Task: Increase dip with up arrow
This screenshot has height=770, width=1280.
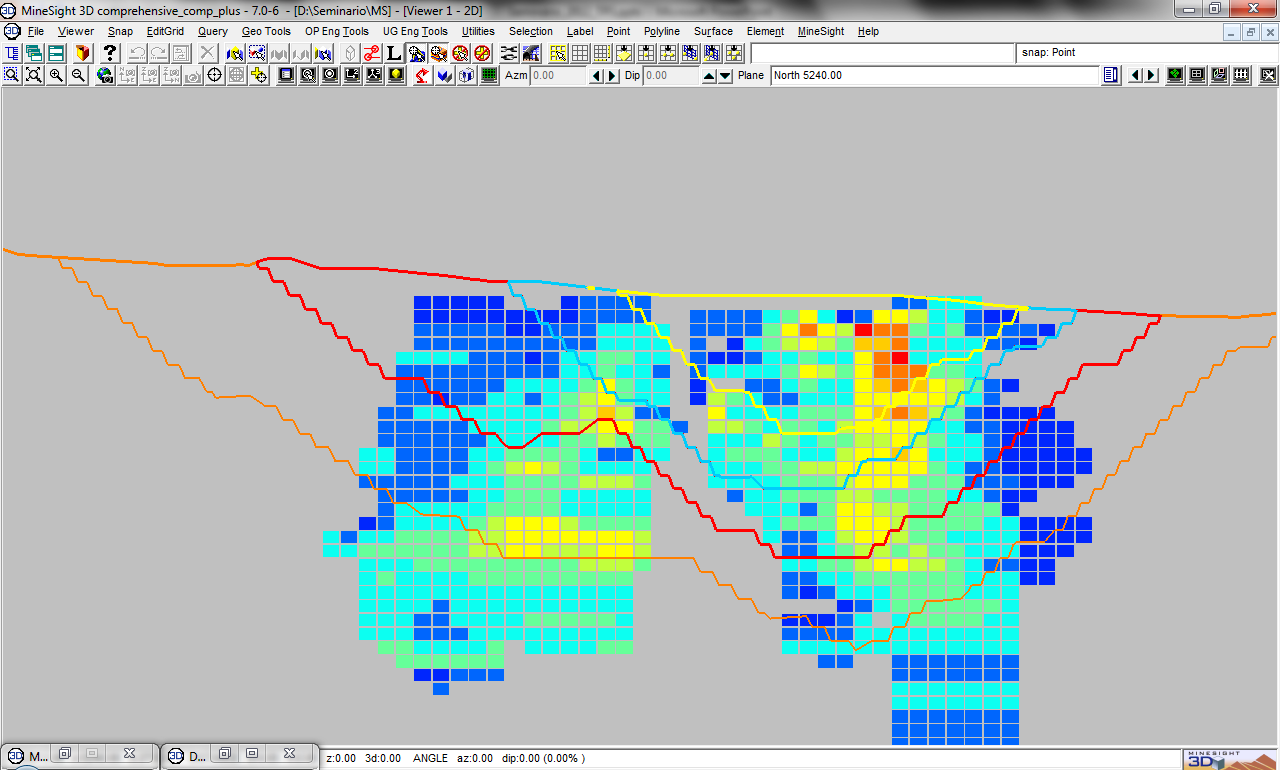Action: (x=709, y=75)
